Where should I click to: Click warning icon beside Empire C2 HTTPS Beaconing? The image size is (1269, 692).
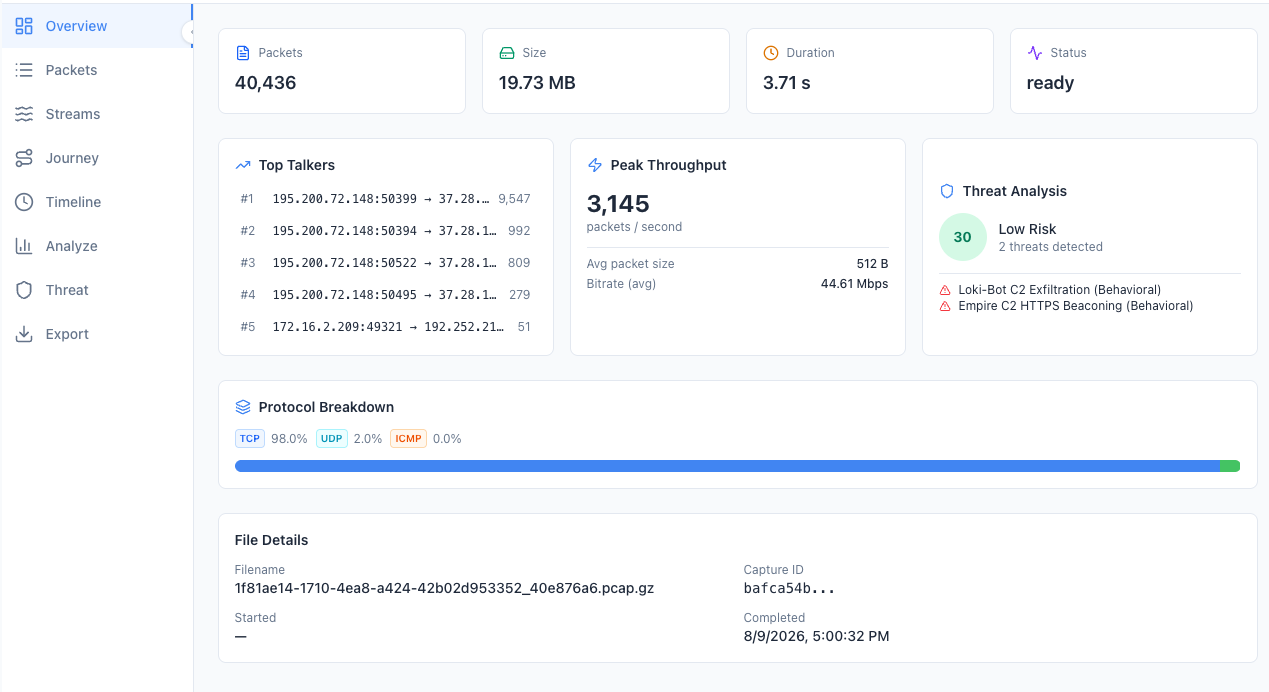[945, 306]
